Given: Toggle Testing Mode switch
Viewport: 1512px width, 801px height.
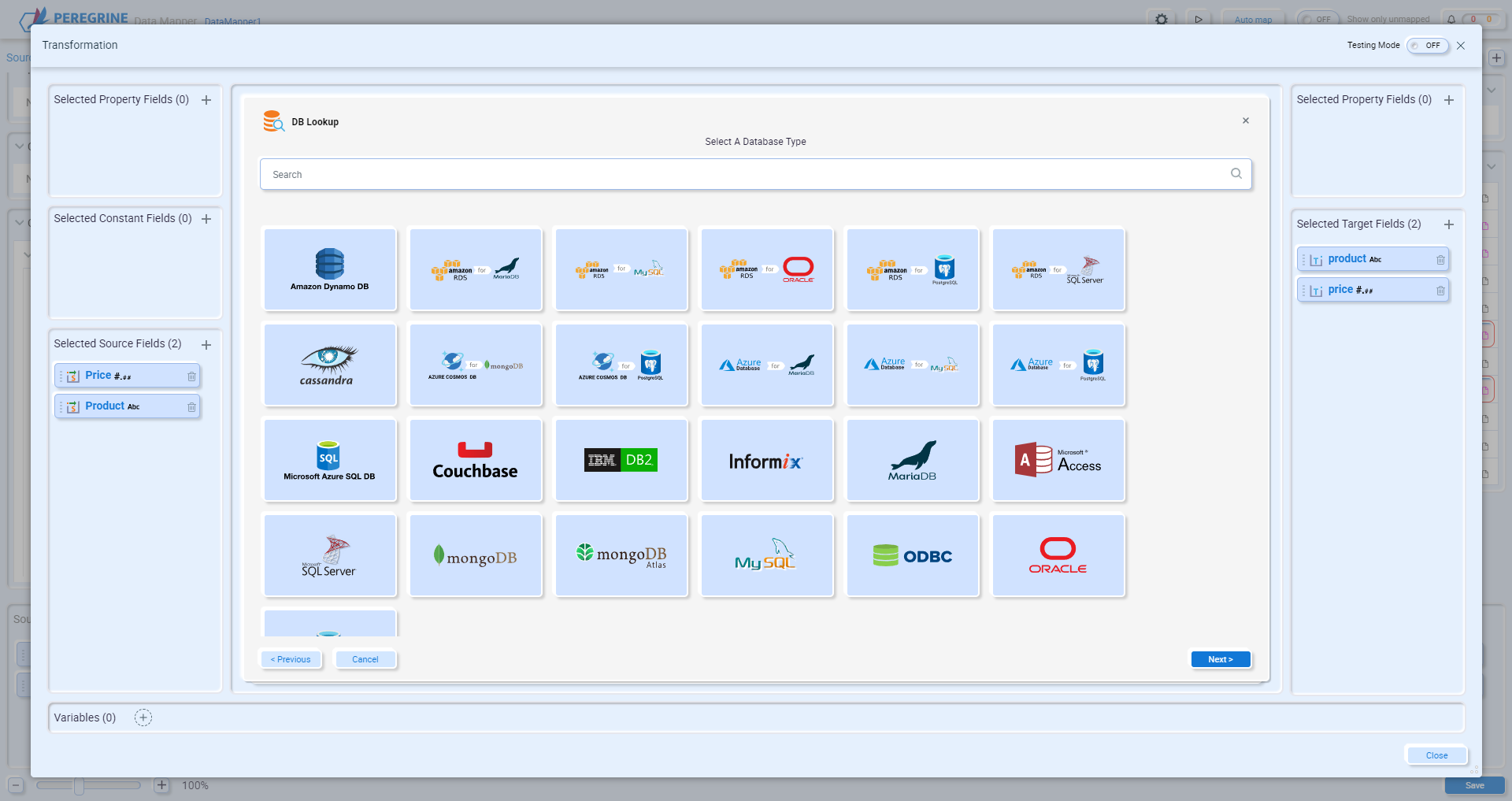Looking at the screenshot, I should pos(1428,46).
